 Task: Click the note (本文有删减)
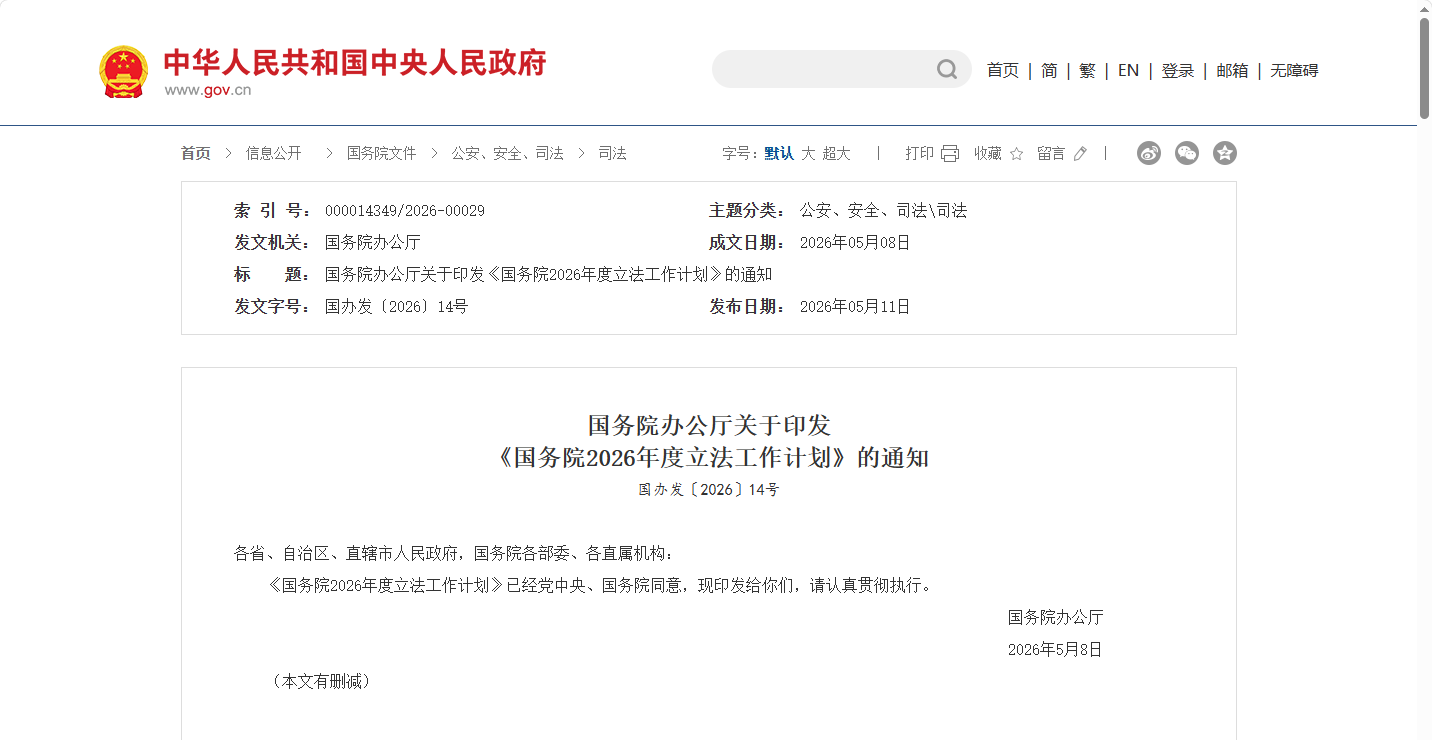(320, 681)
